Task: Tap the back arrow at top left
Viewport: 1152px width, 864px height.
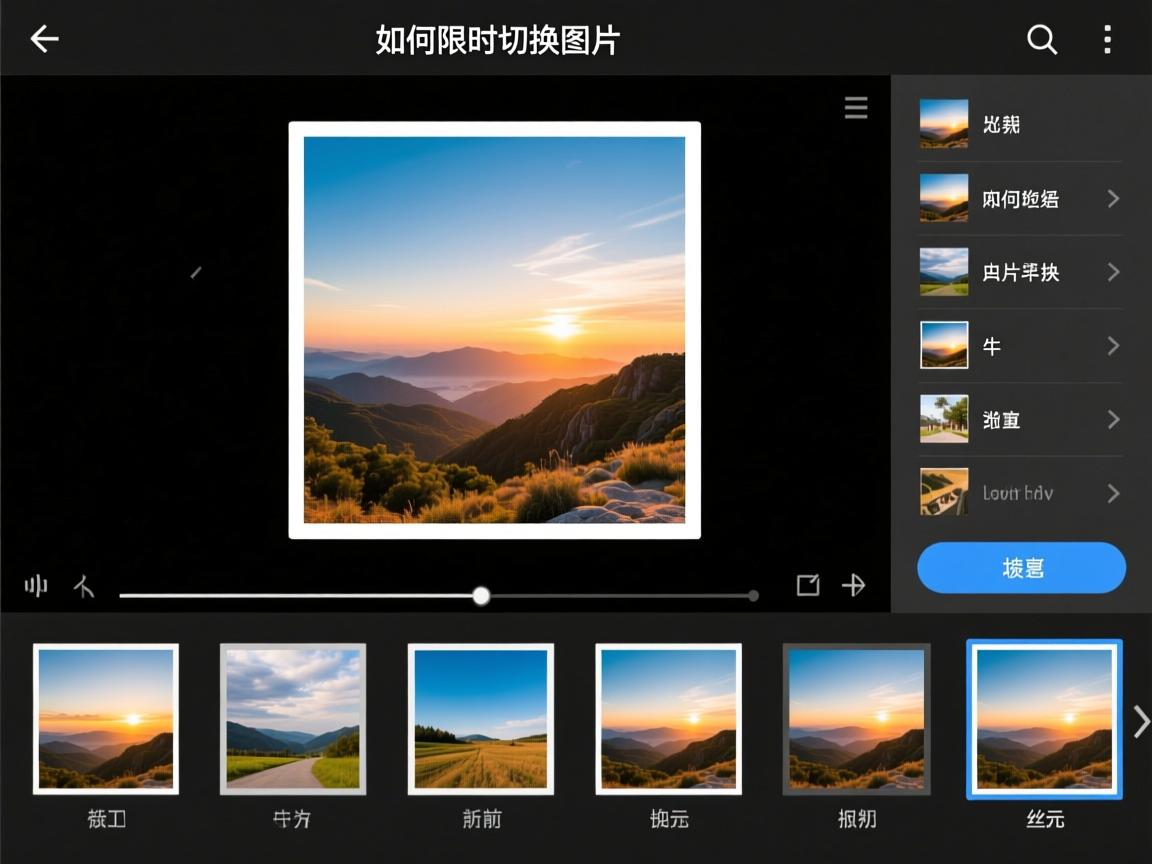Action: (44, 38)
